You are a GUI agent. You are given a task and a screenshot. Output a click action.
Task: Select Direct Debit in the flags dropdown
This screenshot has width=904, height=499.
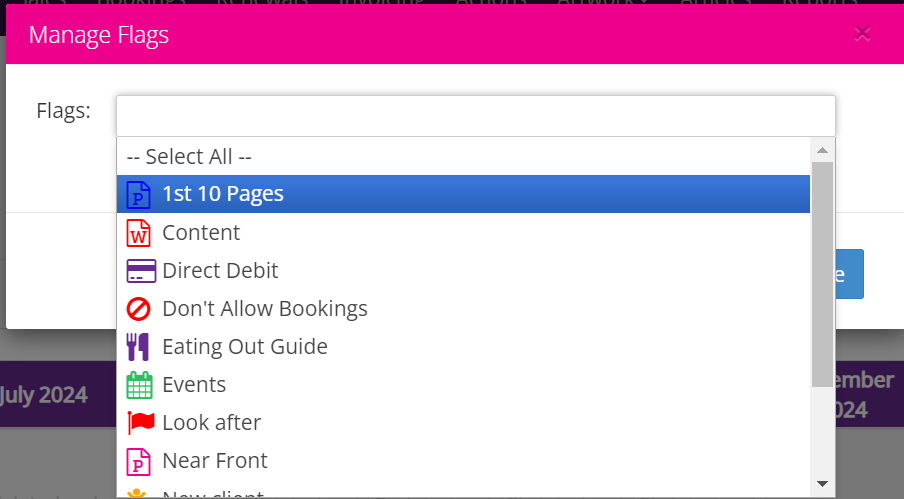pyautogui.click(x=463, y=271)
